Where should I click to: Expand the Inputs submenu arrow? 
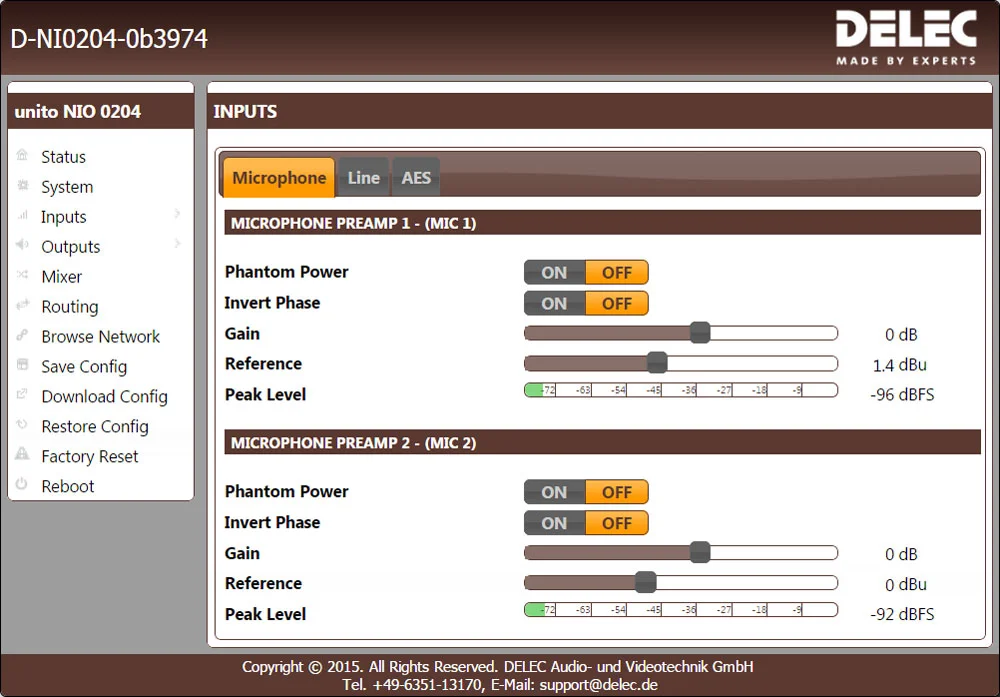[177, 214]
